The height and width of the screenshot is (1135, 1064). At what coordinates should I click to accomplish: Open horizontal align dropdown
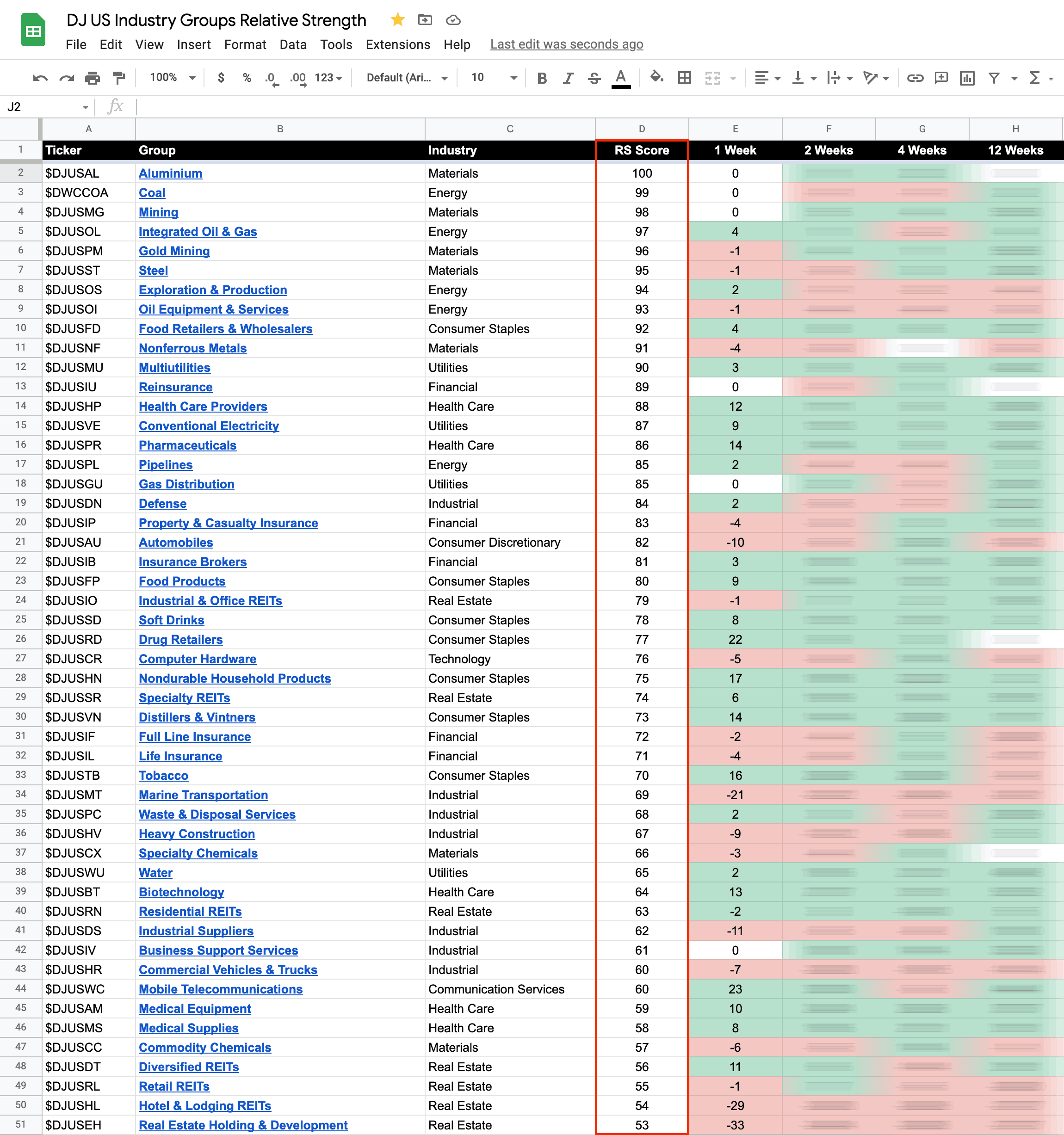tap(767, 78)
